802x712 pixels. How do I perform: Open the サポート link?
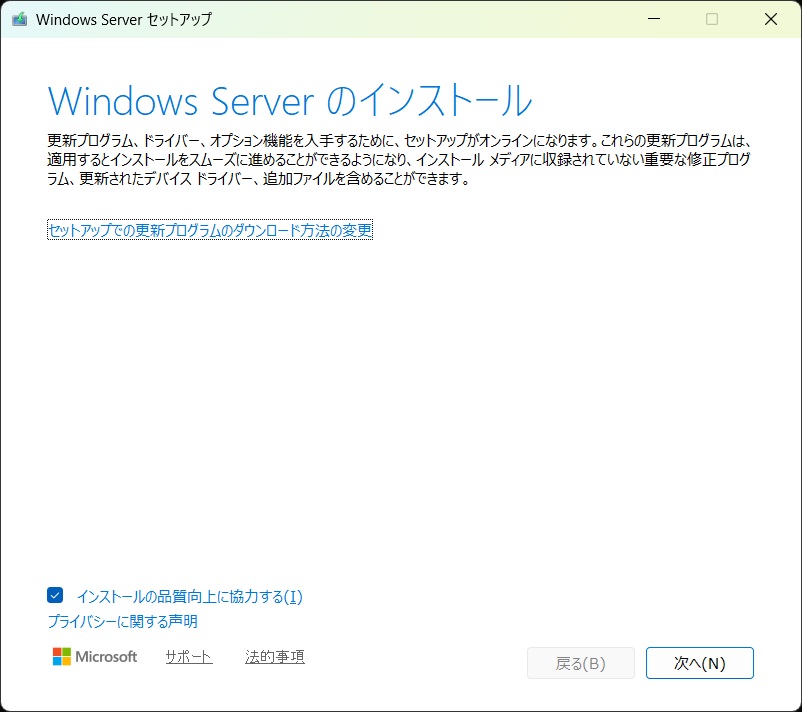pyautogui.click(x=189, y=657)
